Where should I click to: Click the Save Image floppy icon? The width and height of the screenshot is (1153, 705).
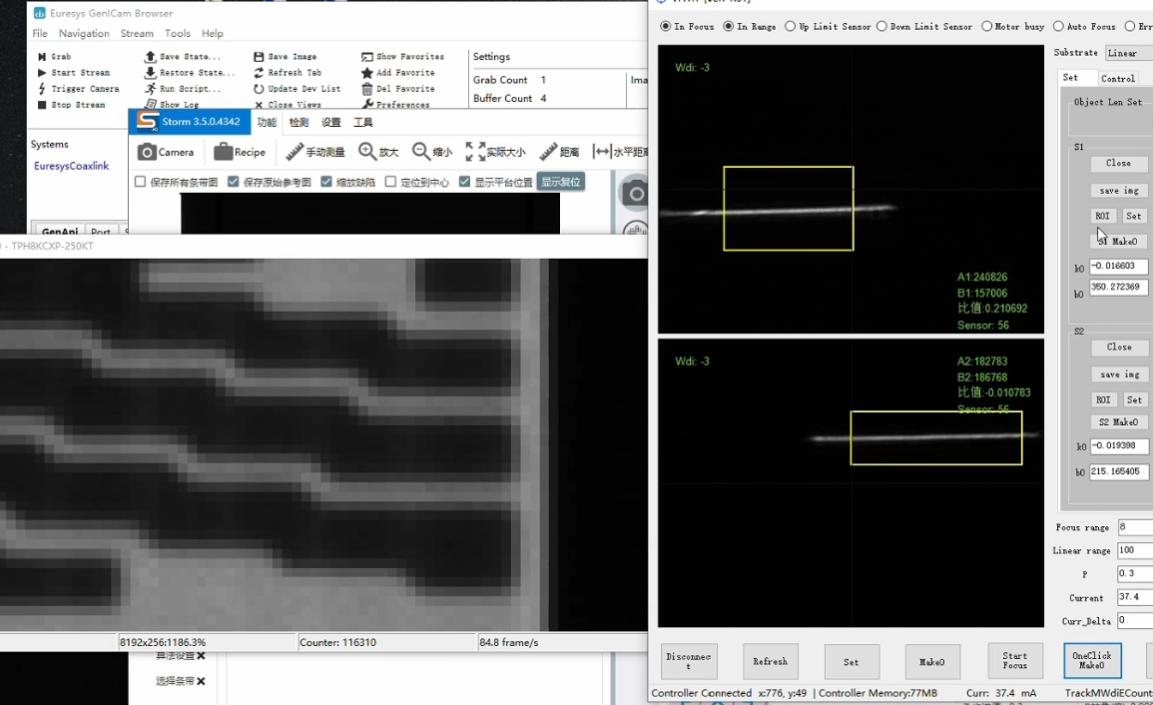[259, 57]
